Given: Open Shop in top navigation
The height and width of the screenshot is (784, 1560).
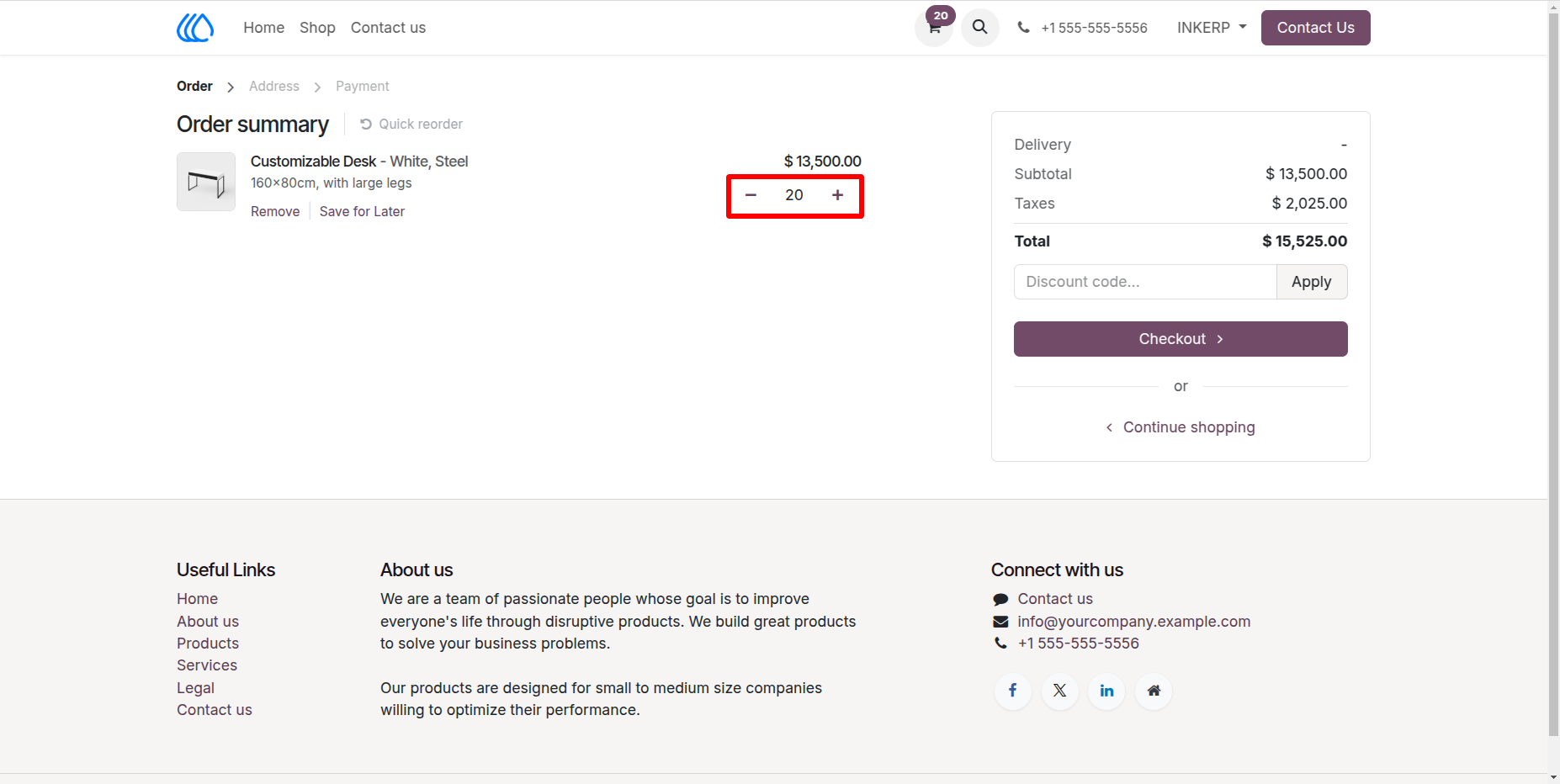Looking at the screenshot, I should pyautogui.click(x=317, y=28).
